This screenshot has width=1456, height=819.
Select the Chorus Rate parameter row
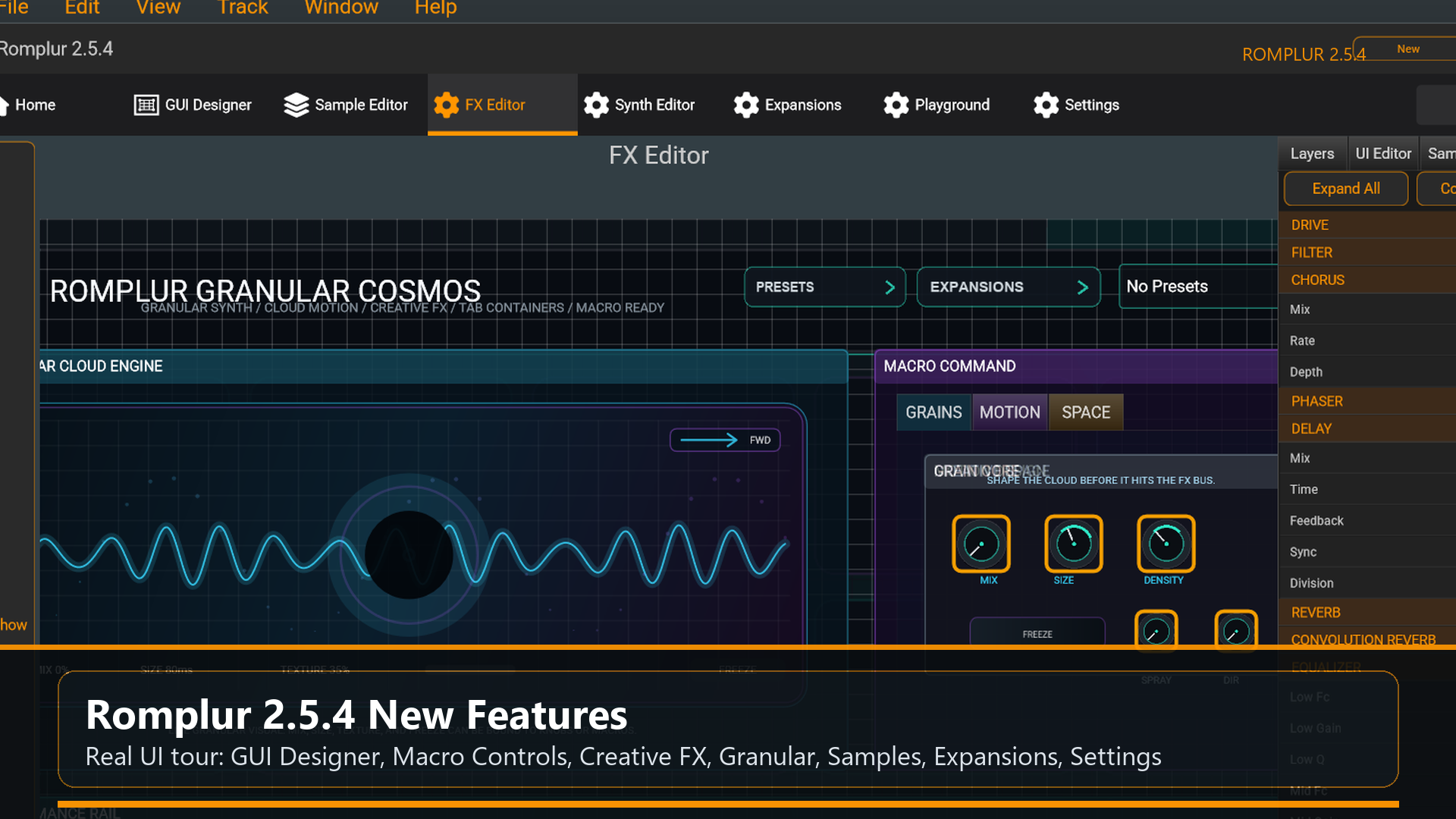pyautogui.click(x=1367, y=340)
